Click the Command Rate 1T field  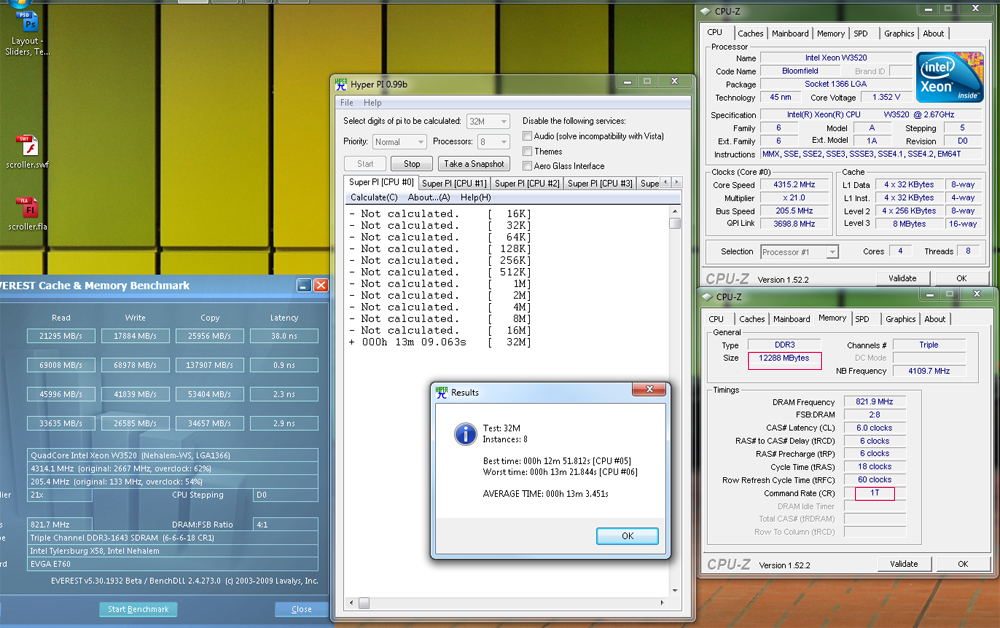pos(874,493)
